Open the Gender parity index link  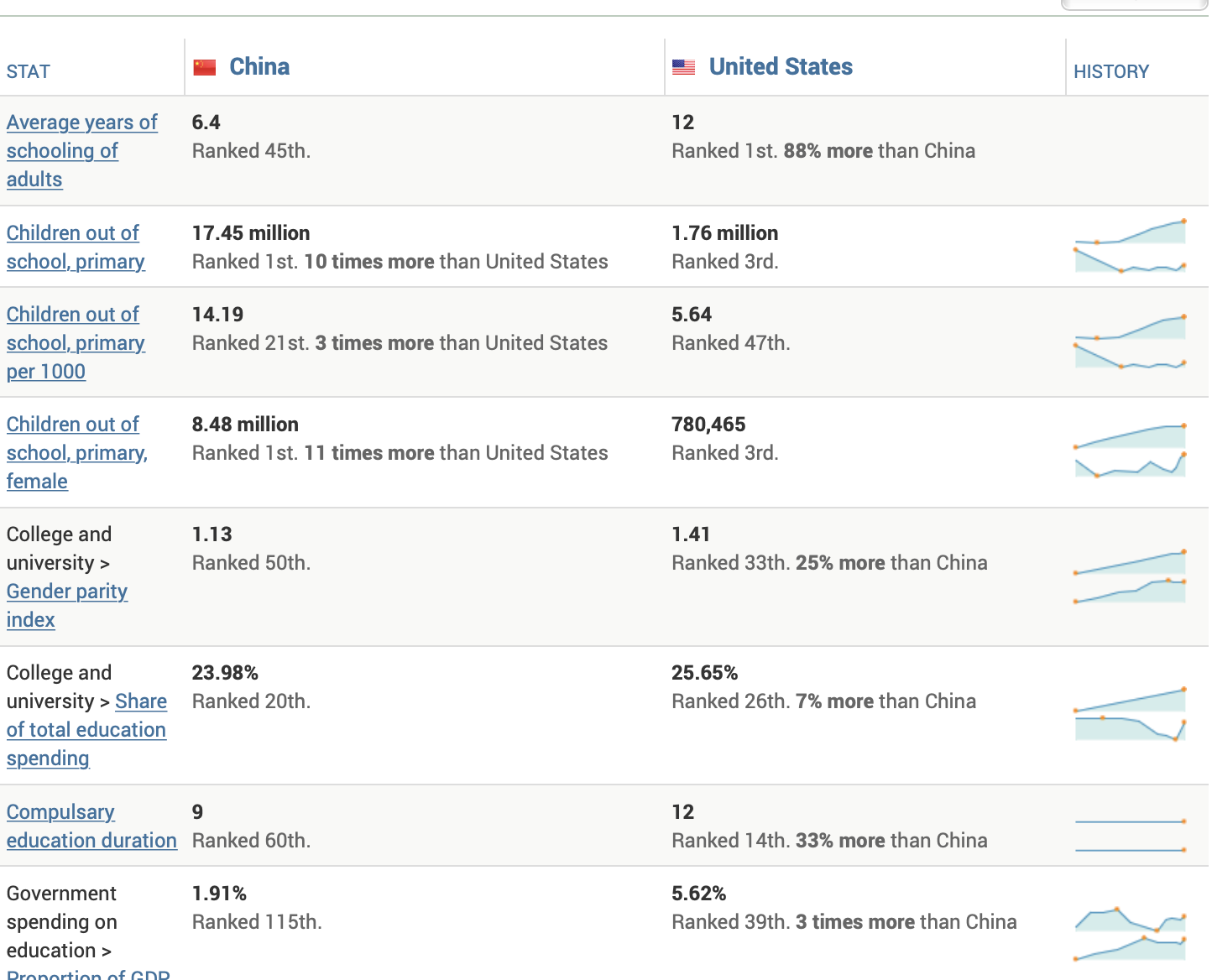click(x=67, y=592)
